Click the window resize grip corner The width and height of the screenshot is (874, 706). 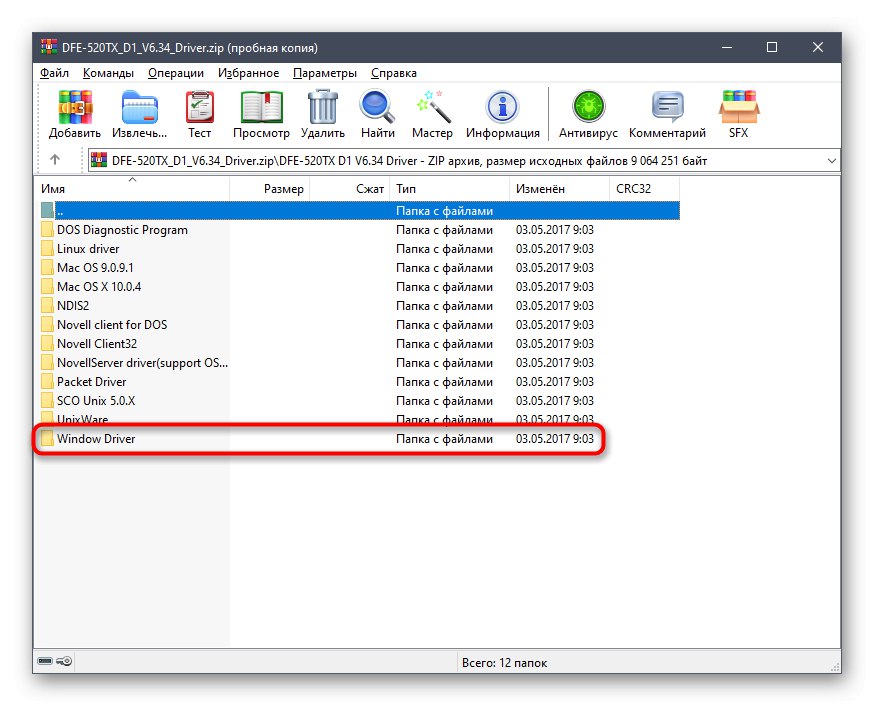(x=834, y=666)
